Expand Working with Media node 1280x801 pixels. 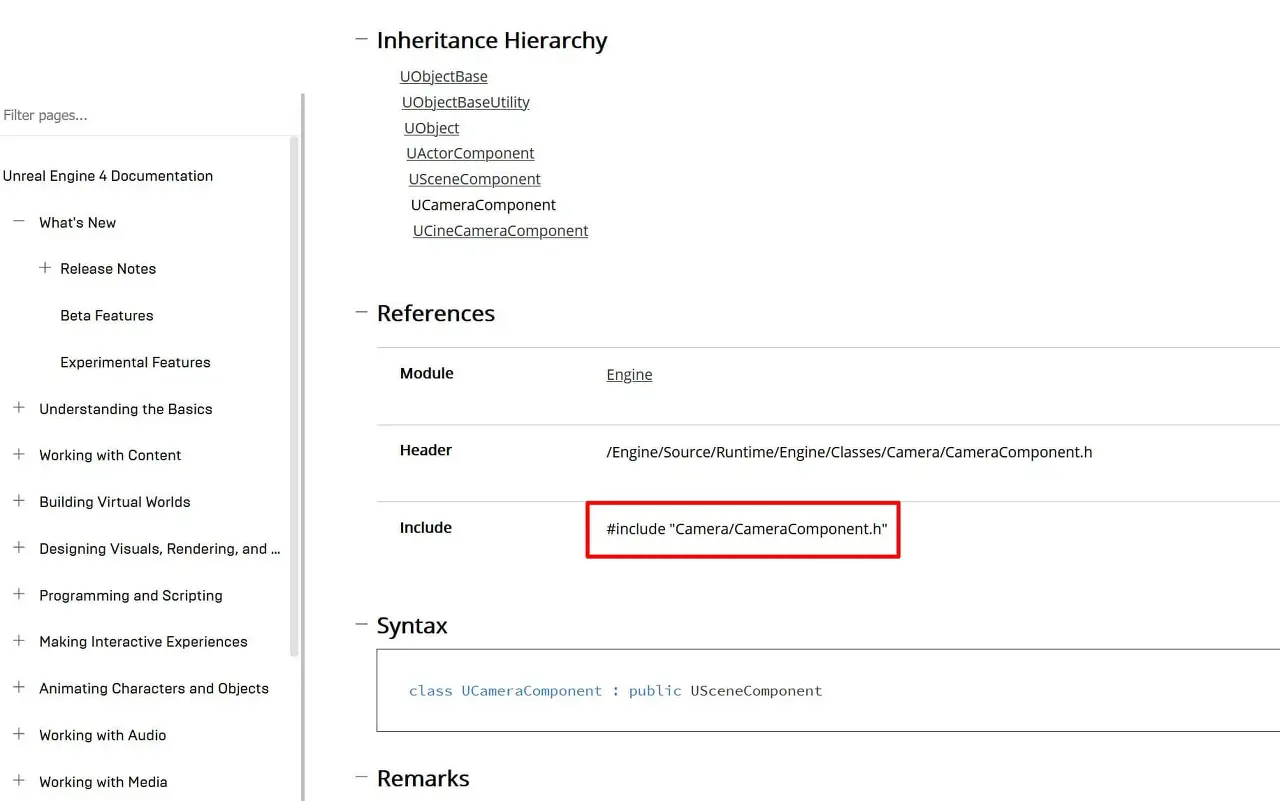pyautogui.click(x=18, y=780)
